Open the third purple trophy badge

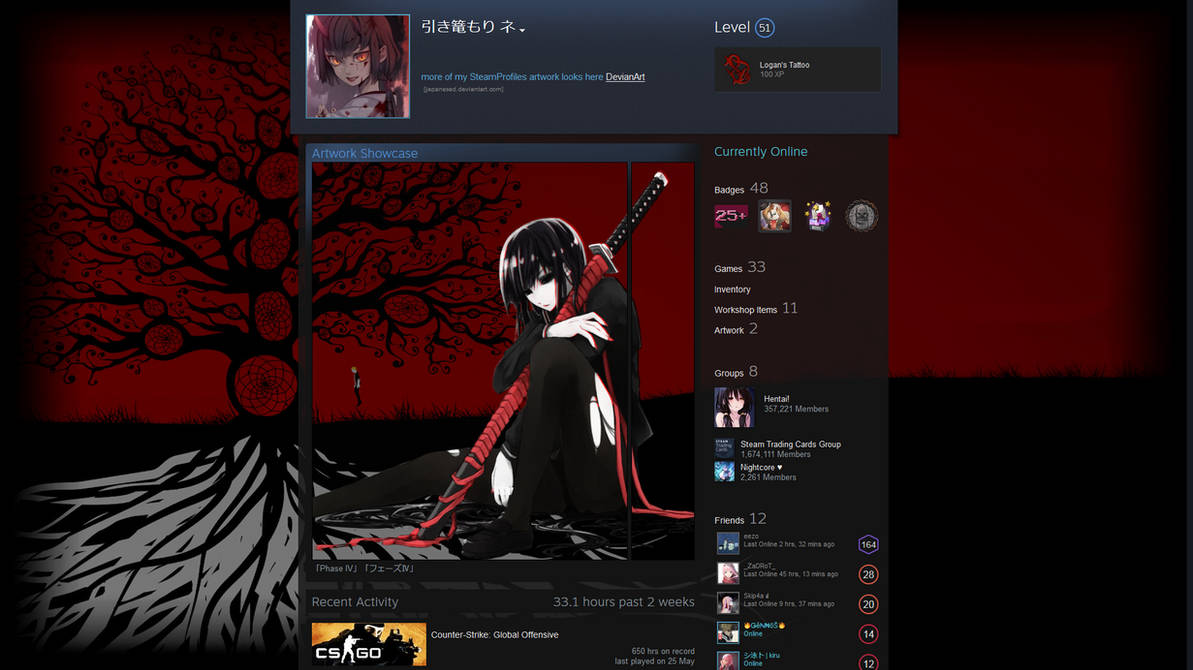click(818, 216)
